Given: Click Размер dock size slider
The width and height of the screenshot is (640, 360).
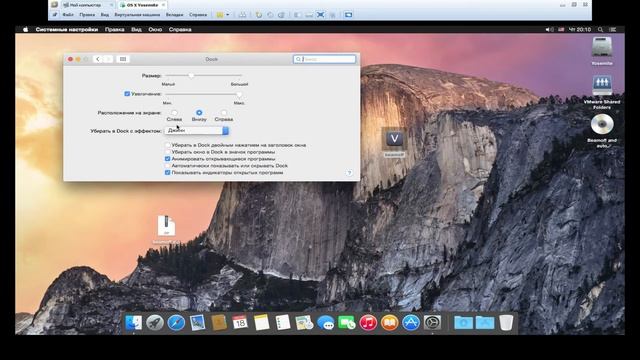Looking at the screenshot, I should coord(204,76).
